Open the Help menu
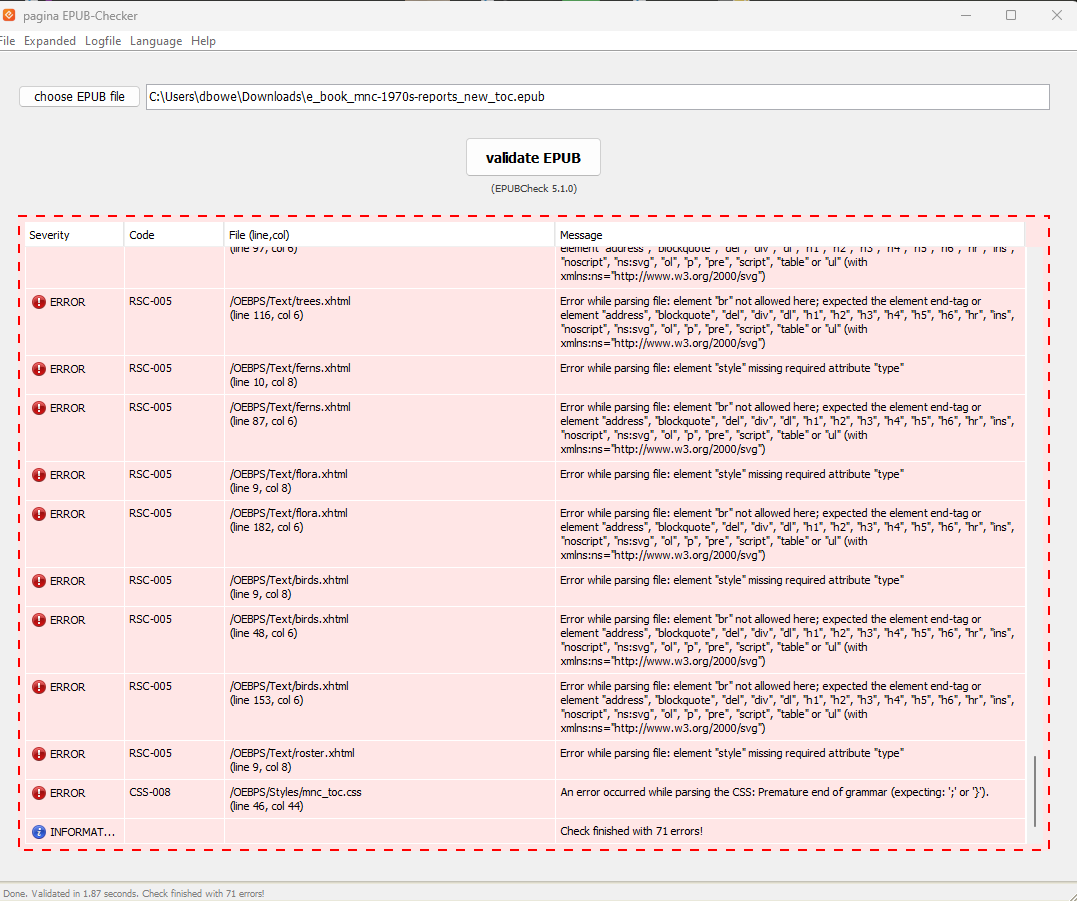Screen dimensions: 1077x901 tap(203, 41)
